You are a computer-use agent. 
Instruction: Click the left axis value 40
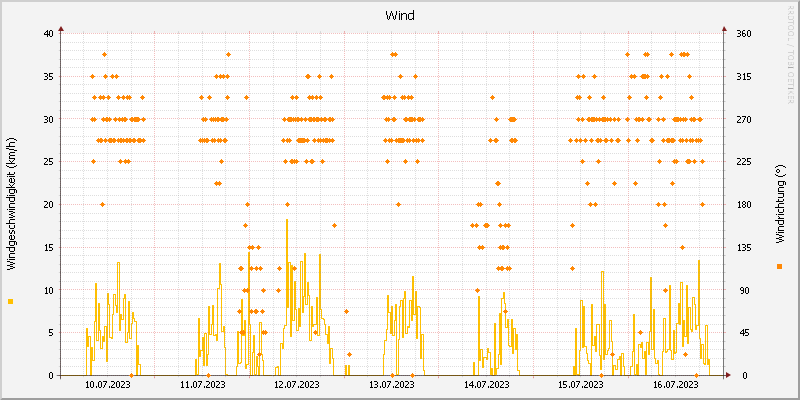(48, 34)
